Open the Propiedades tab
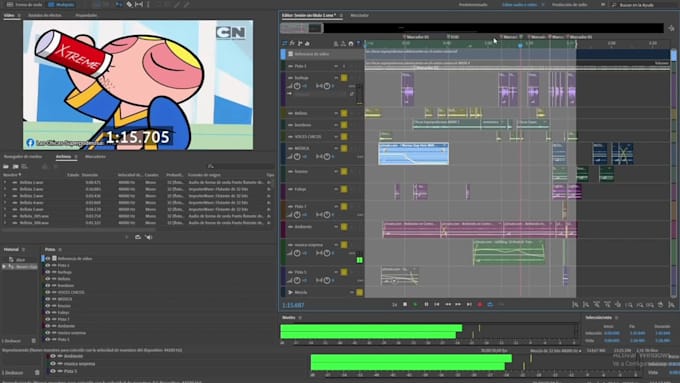This screenshot has height=383, width=680. pos(86,15)
